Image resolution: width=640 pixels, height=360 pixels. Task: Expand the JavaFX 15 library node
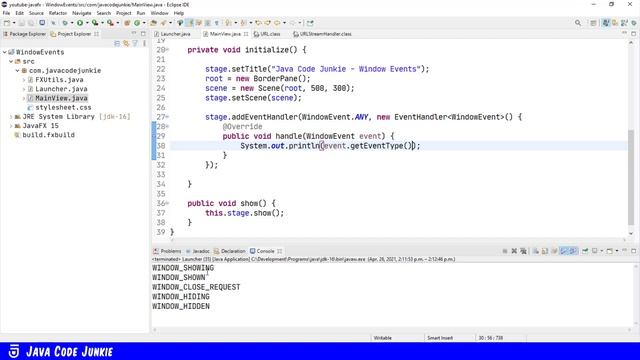[x=11, y=126]
